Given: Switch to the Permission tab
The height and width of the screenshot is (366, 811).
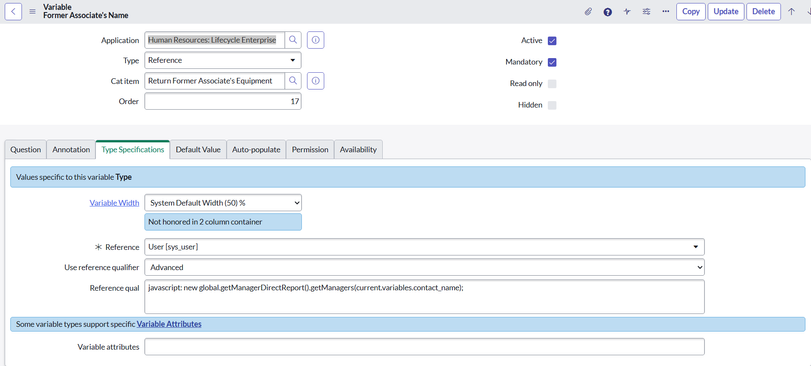Looking at the screenshot, I should tap(310, 149).
